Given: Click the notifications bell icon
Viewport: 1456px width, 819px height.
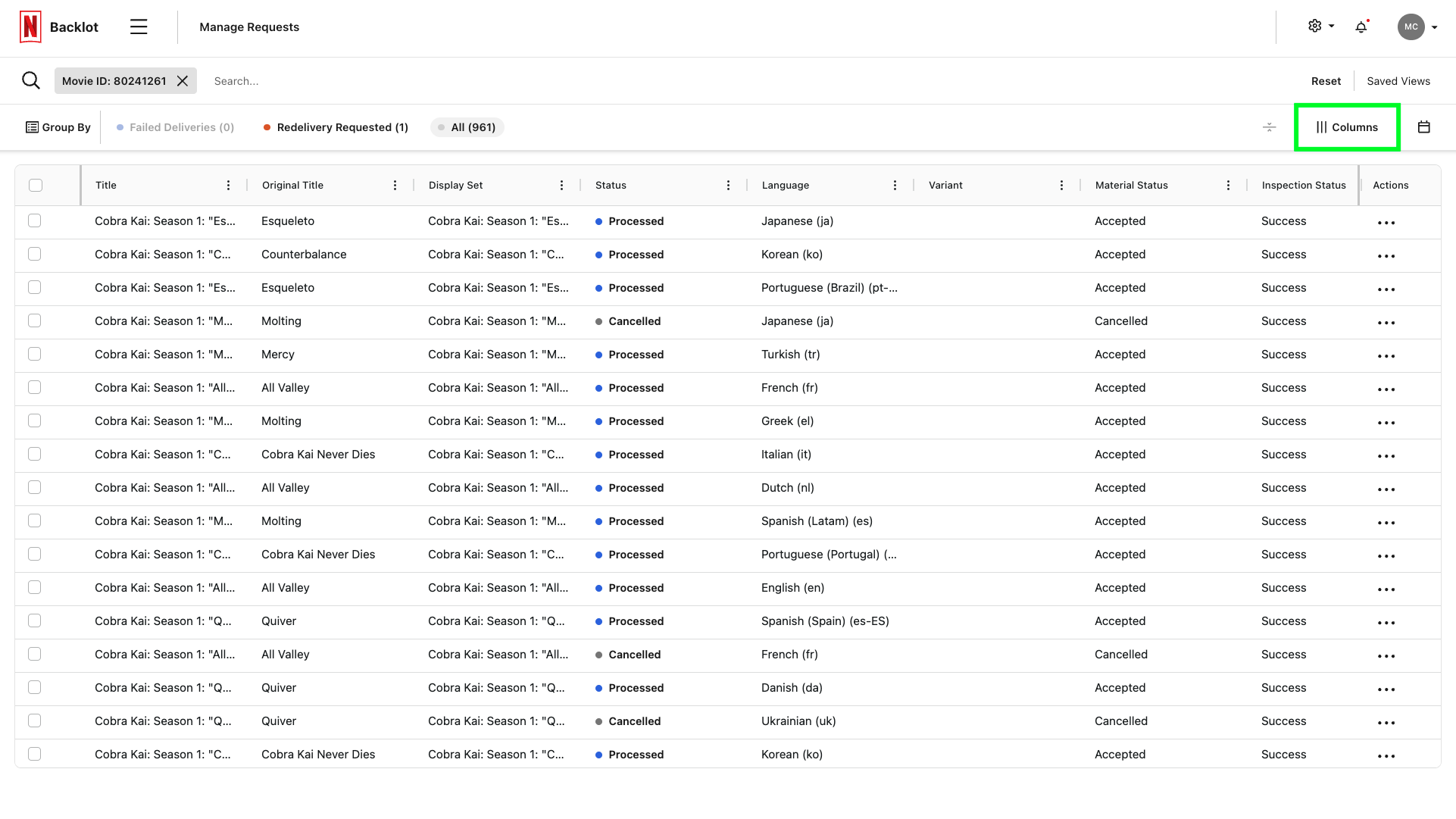Looking at the screenshot, I should point(1361,27).
